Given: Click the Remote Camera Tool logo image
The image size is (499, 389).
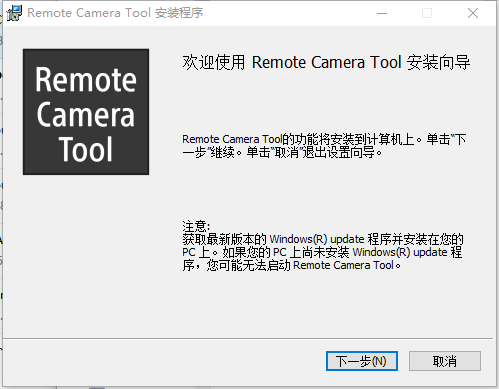Looking at the screenshot, I should pyautogui.click(x=86, y=112).
